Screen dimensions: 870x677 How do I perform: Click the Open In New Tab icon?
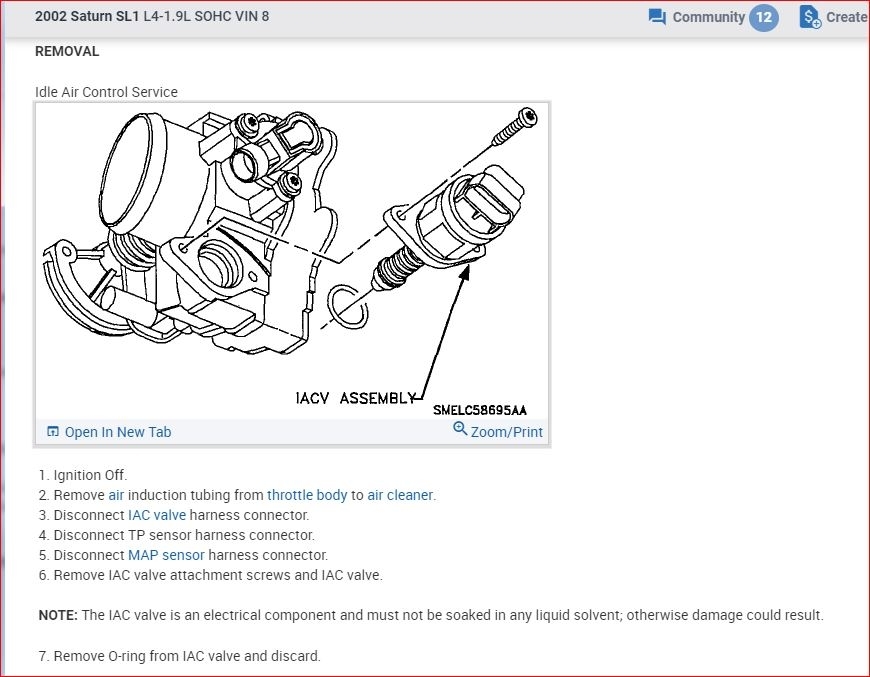(53, 431)
